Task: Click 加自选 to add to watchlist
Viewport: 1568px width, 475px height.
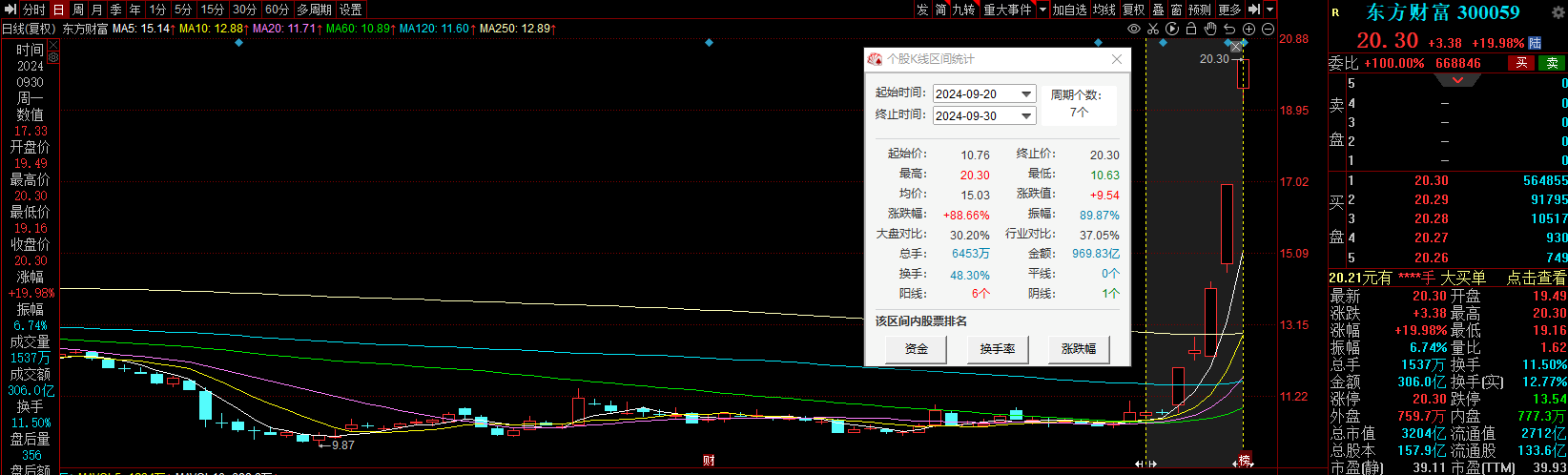Action: coord(1070,10)
